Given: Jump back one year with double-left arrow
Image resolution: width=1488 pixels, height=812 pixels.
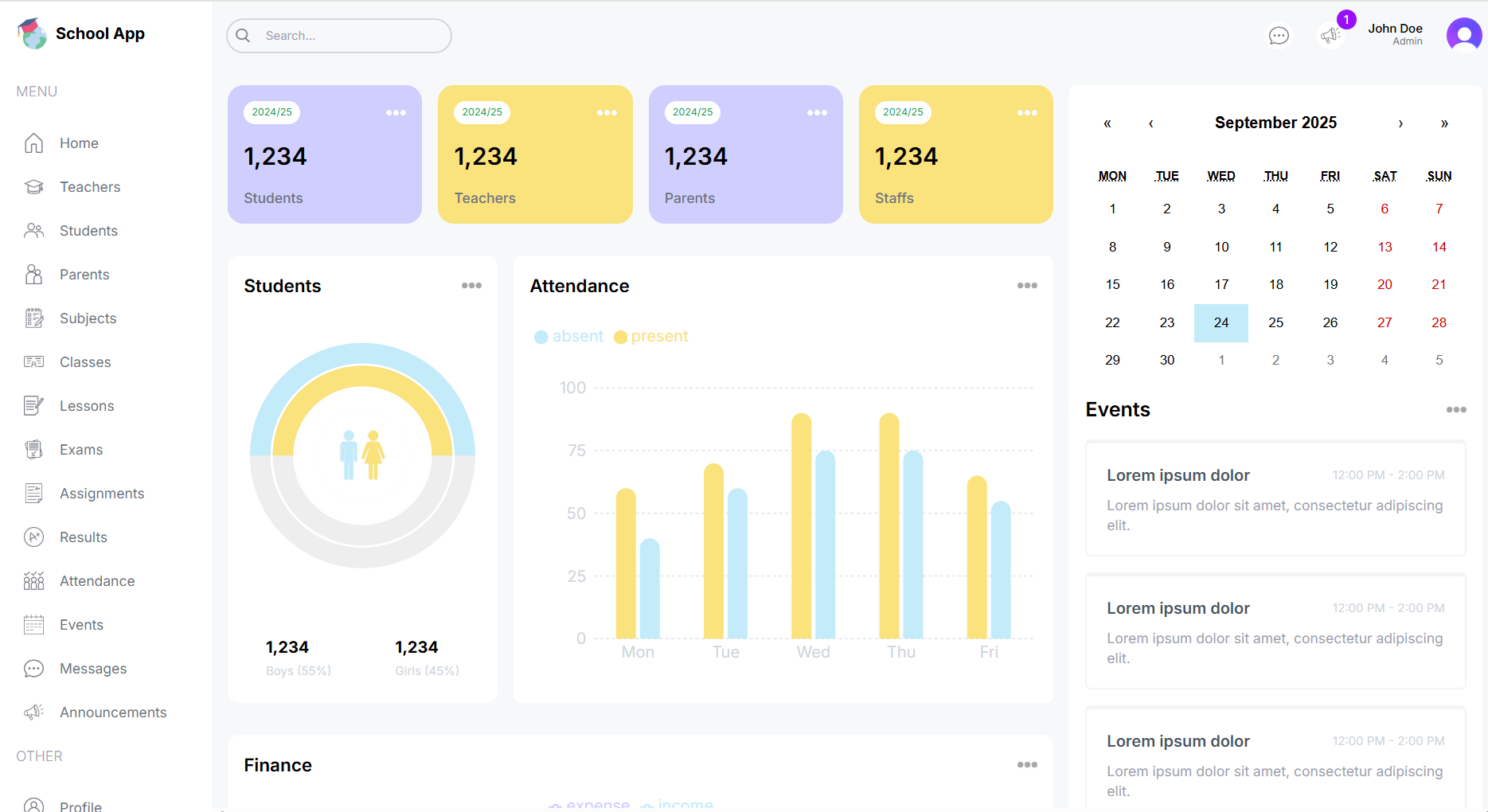Looking at the screenshot, I should point(1107,123).
